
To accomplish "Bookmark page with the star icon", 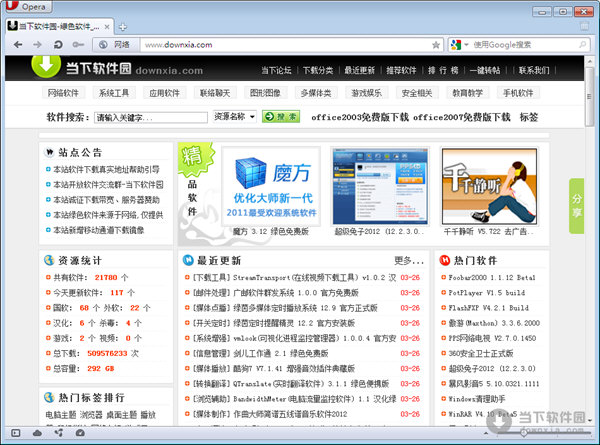I will coord(435,45).
